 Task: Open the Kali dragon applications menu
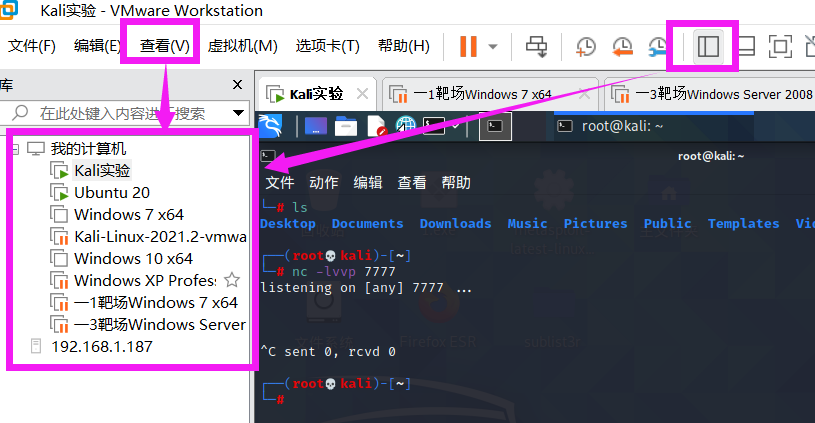point(270,126)
